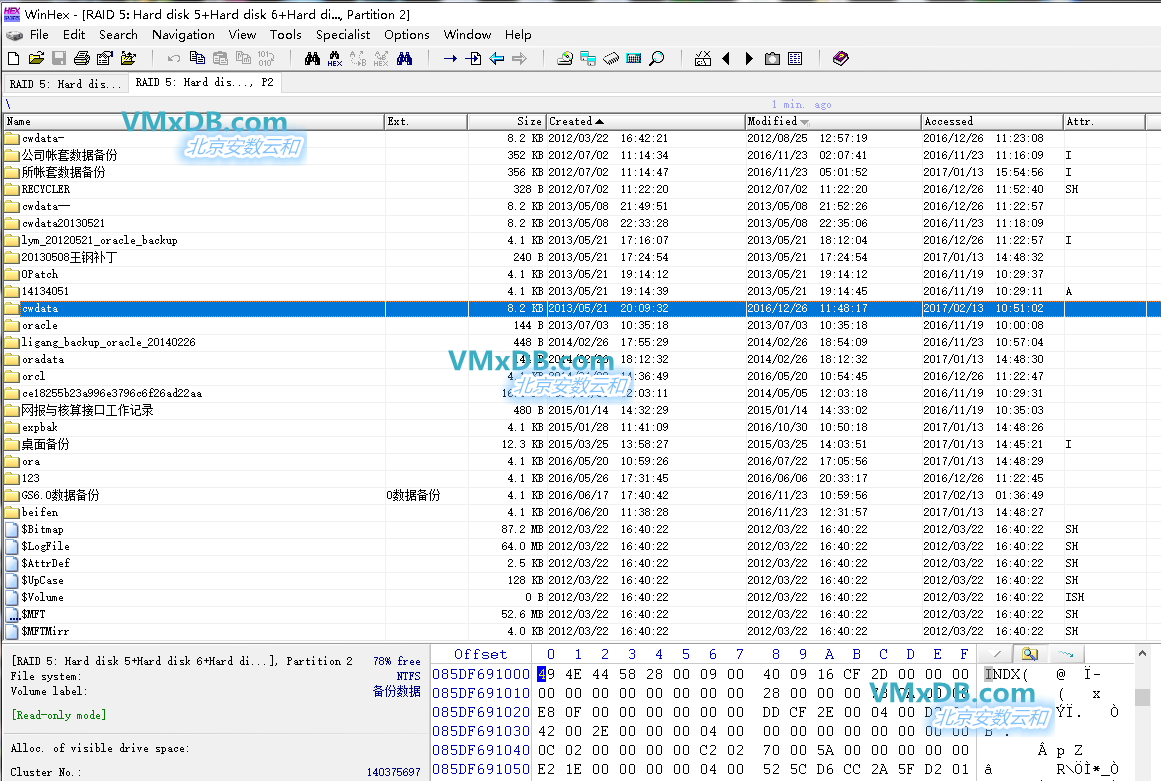Click the Find Text binoculars icon

click(312, 58)
